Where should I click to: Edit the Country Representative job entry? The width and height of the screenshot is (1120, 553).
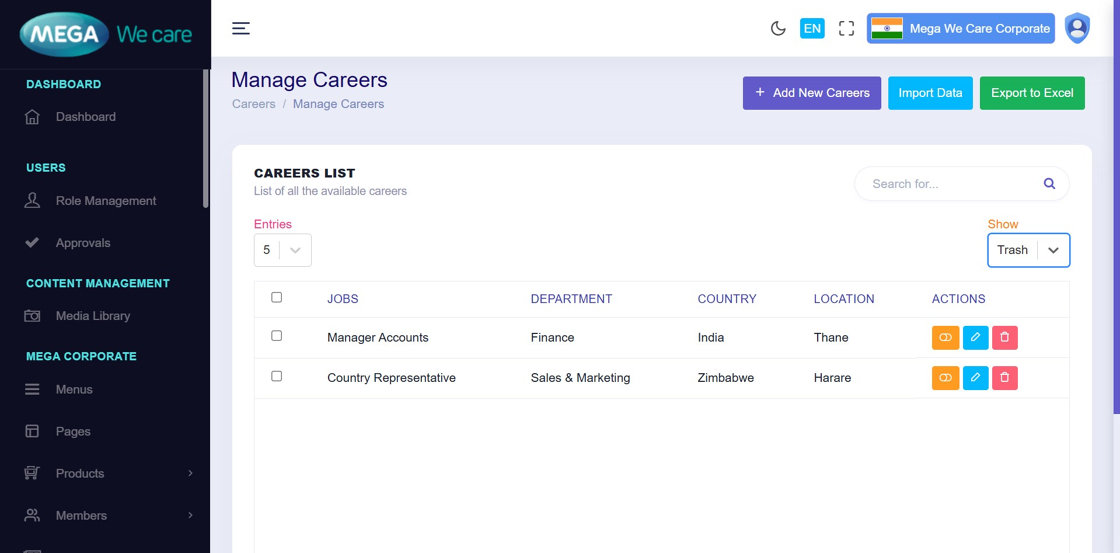975,378
